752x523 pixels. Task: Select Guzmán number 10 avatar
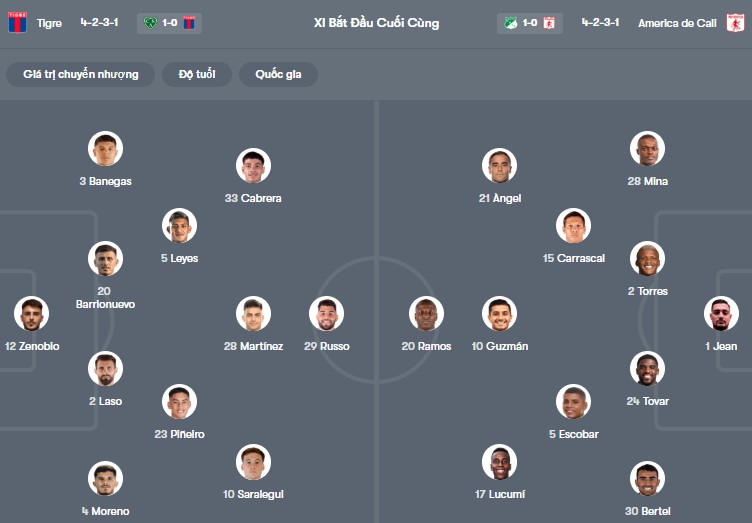pyautogui.click(x=500, y=314)
